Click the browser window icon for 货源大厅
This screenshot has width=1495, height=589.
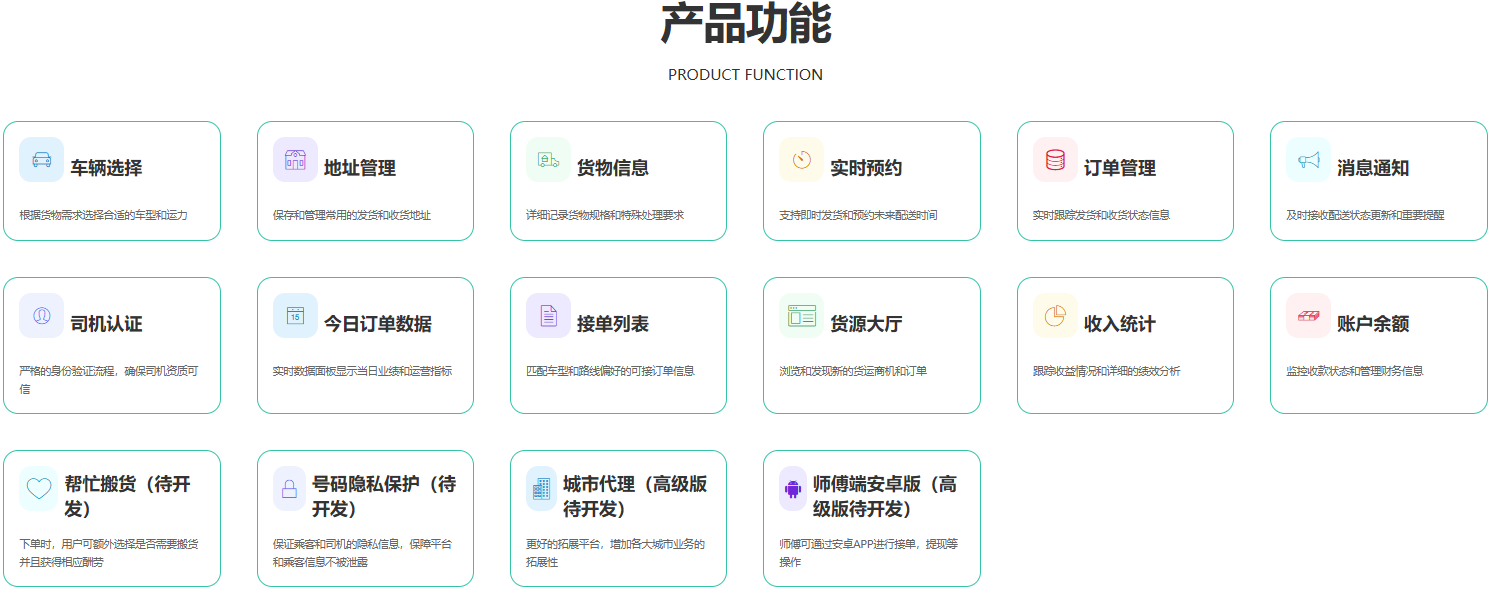801,316
